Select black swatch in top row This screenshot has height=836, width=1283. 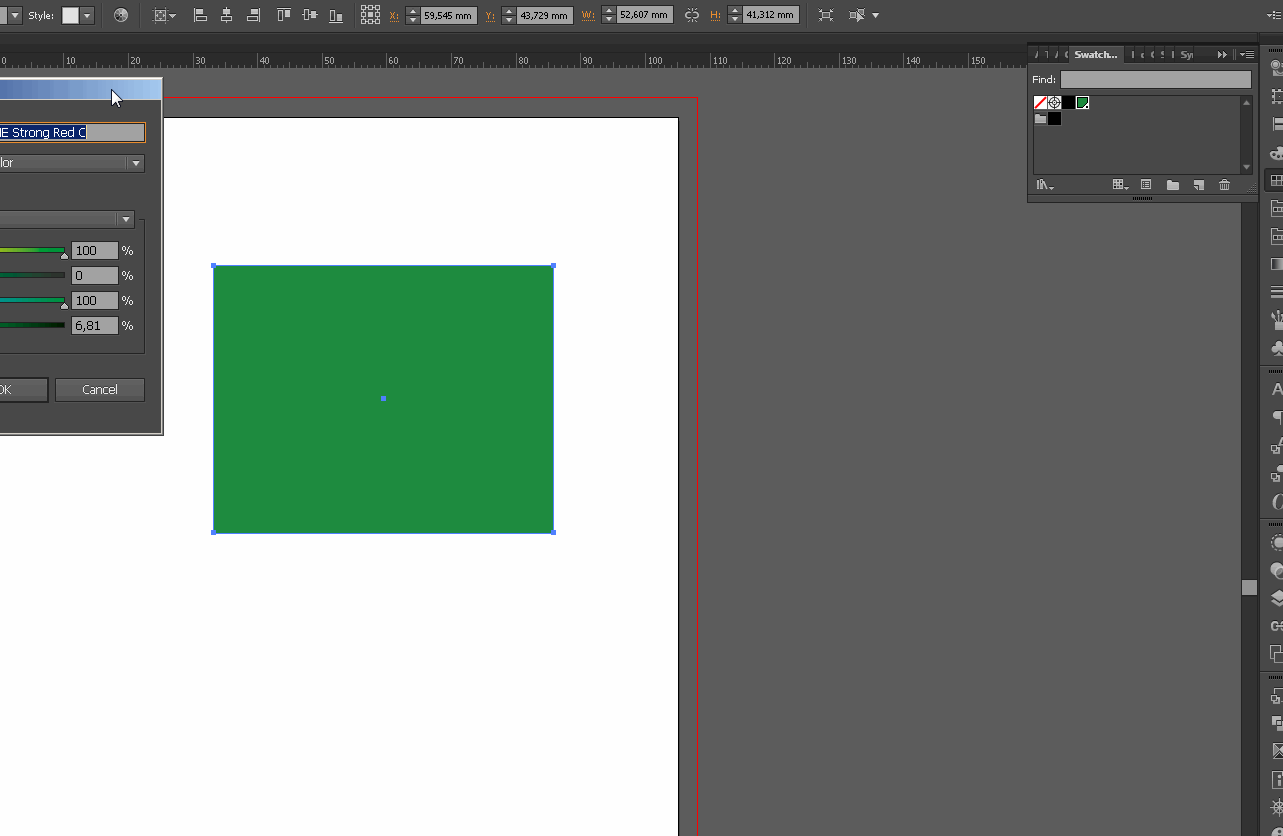pos(1068,103)
